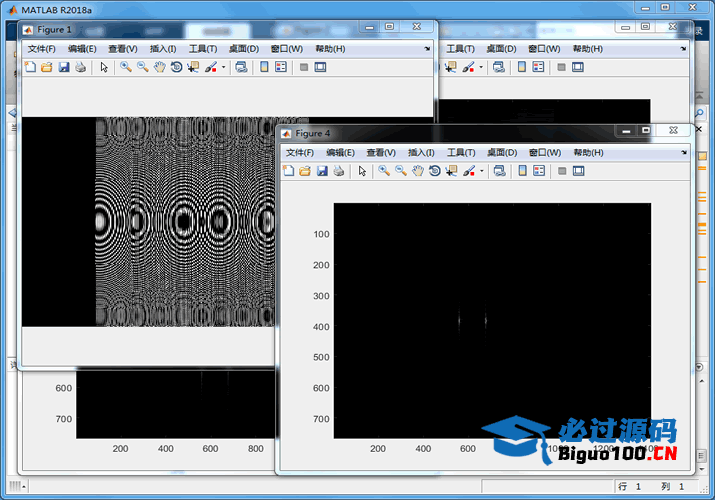The image size is (715, 500).
Task: Open 帮助(H) menu in Figure 1
Action: point(330,49)
